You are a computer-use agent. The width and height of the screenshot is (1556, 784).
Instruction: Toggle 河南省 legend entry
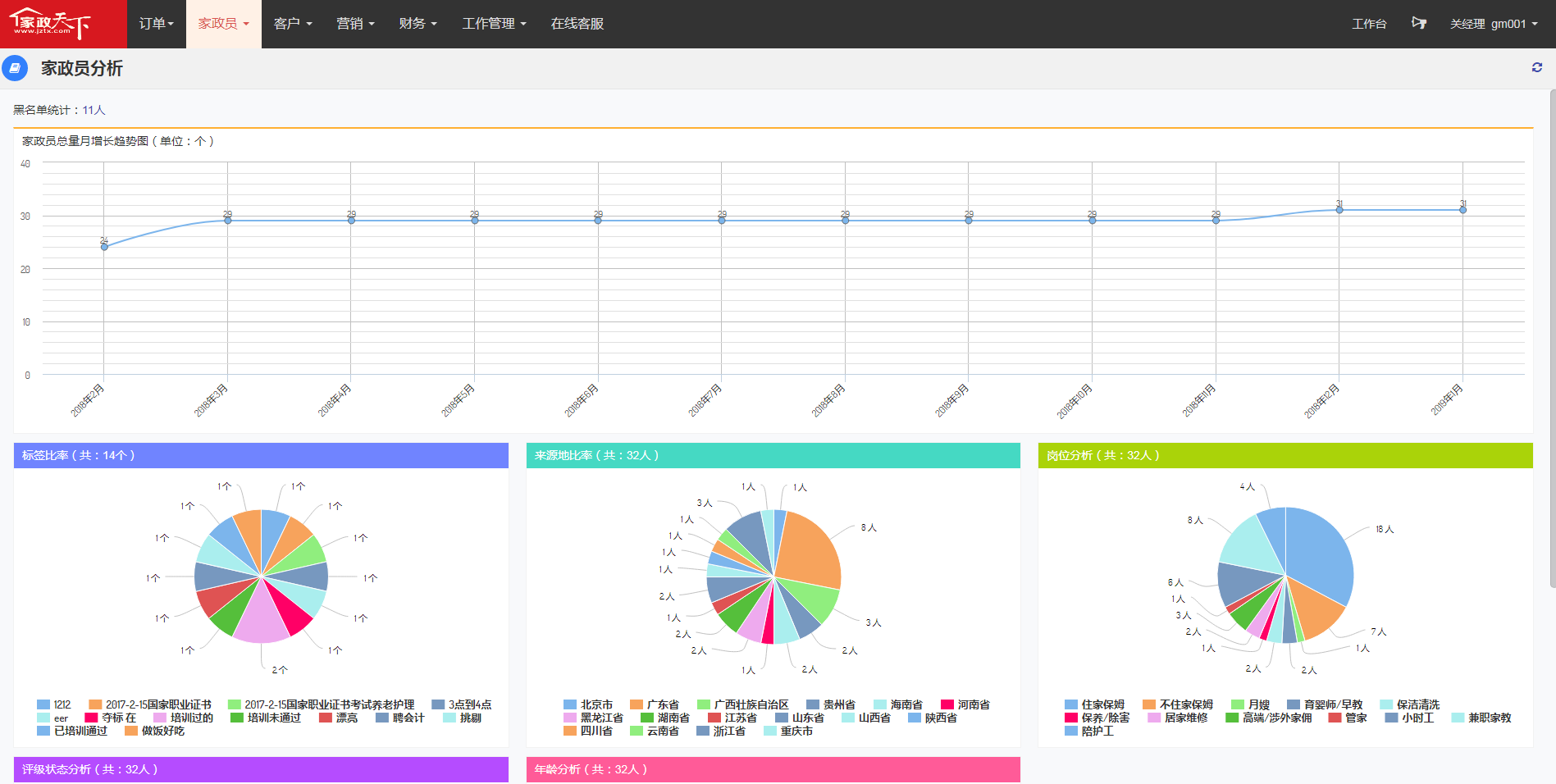[x=965, y=704]
